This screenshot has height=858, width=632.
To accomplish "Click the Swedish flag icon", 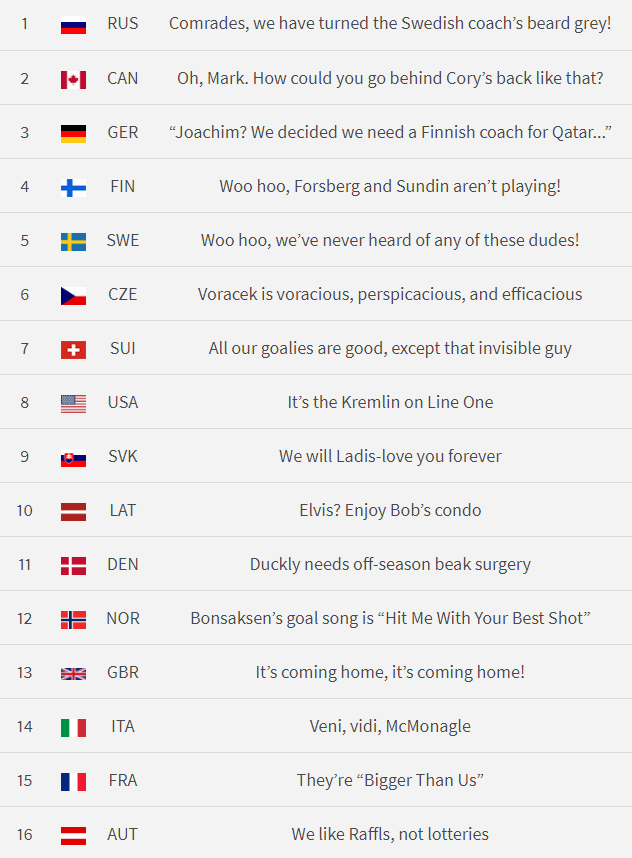I will pyautogui.click(x=73, y=240).
